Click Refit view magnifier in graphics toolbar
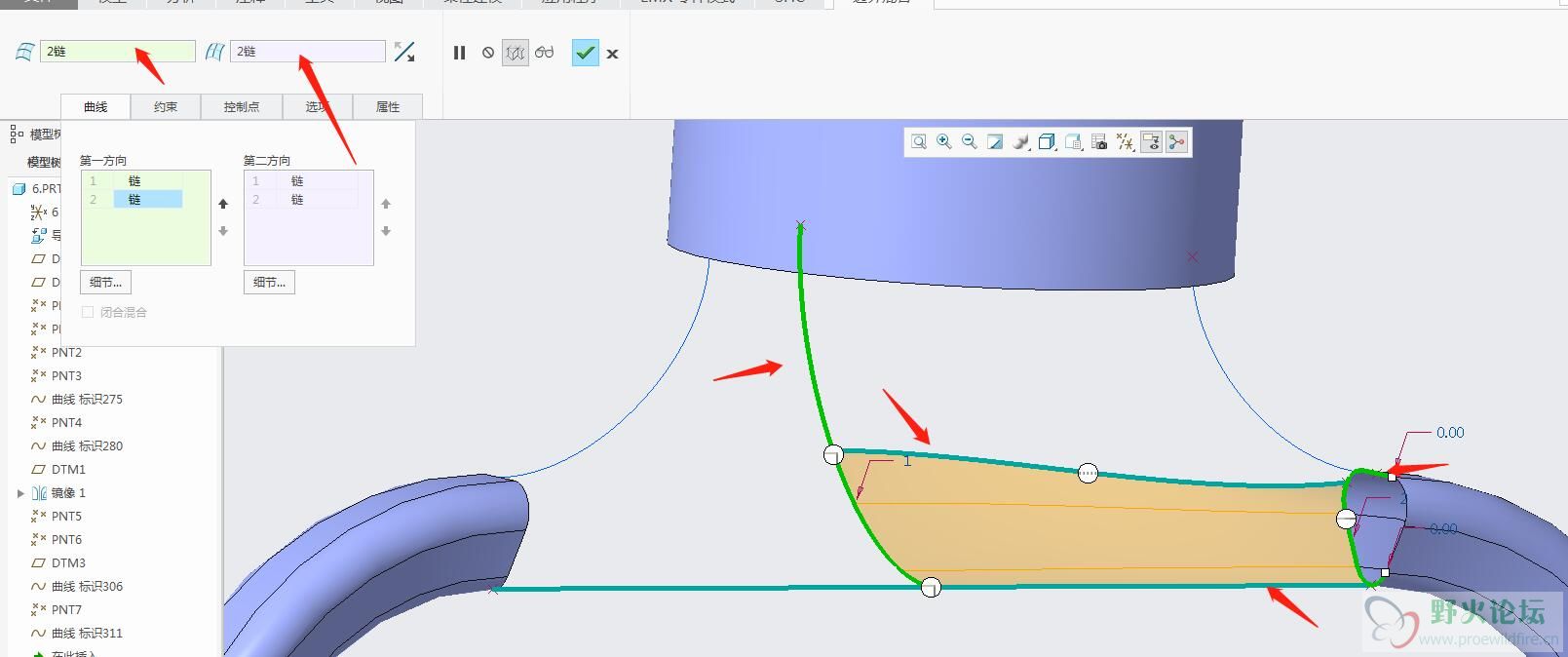 (919, 142)
